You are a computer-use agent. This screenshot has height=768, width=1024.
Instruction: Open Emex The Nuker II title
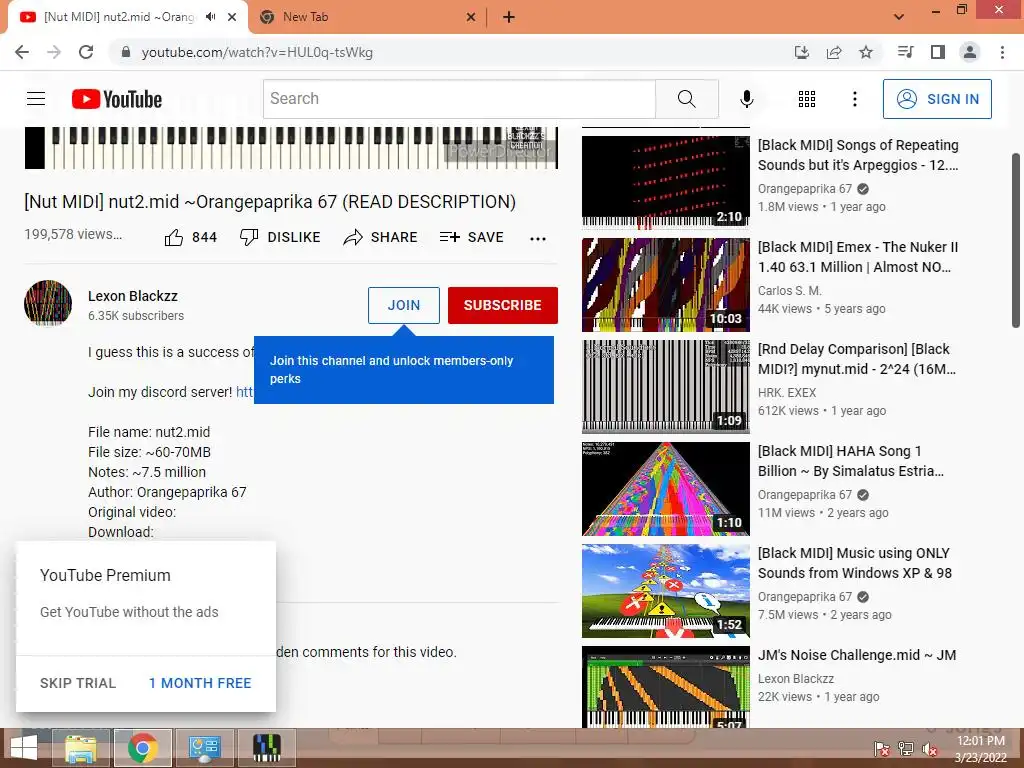(x=857, y=257)
